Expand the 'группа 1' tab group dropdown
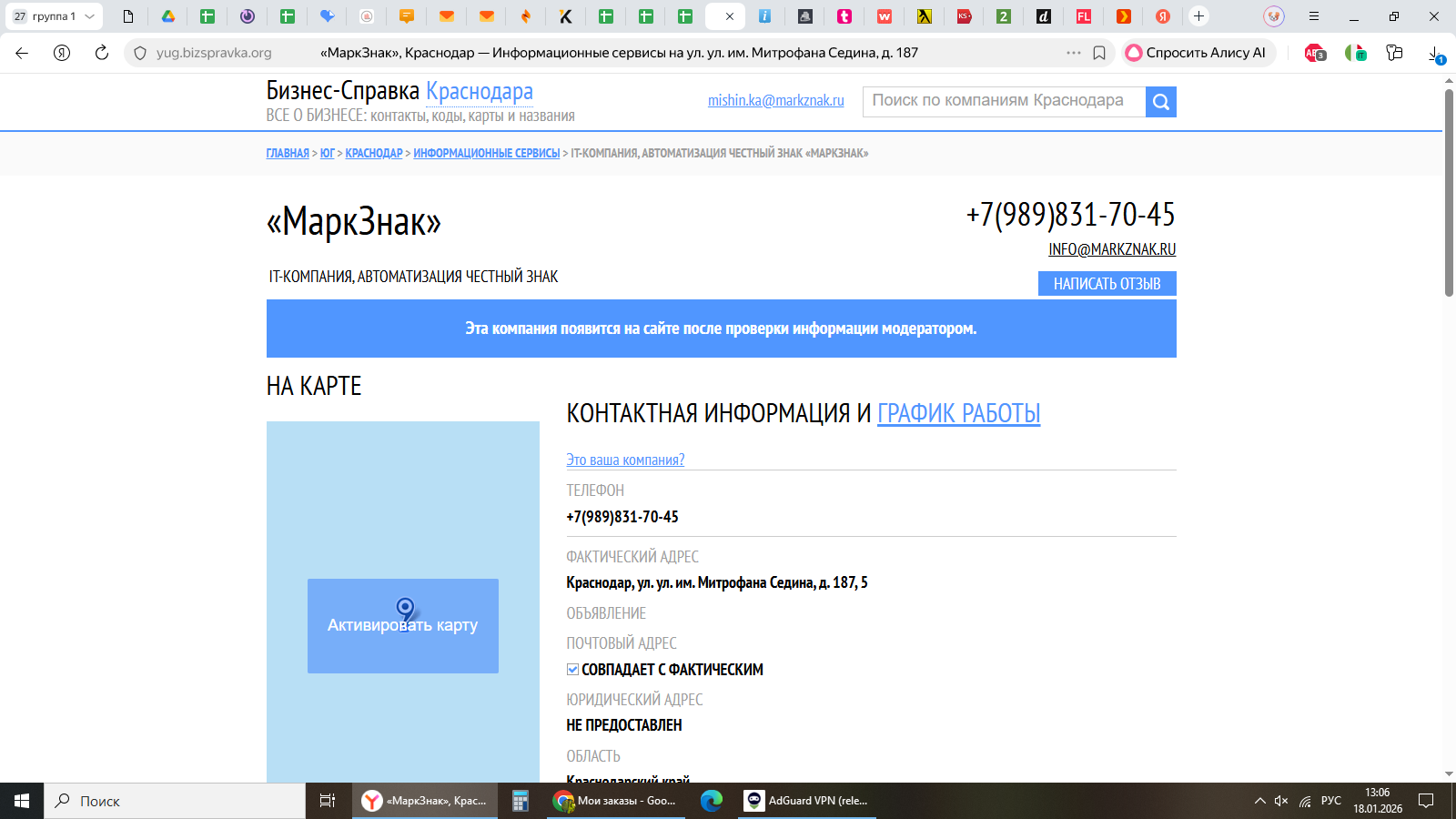Screen dimensions: 1456x819 [89, 16]
